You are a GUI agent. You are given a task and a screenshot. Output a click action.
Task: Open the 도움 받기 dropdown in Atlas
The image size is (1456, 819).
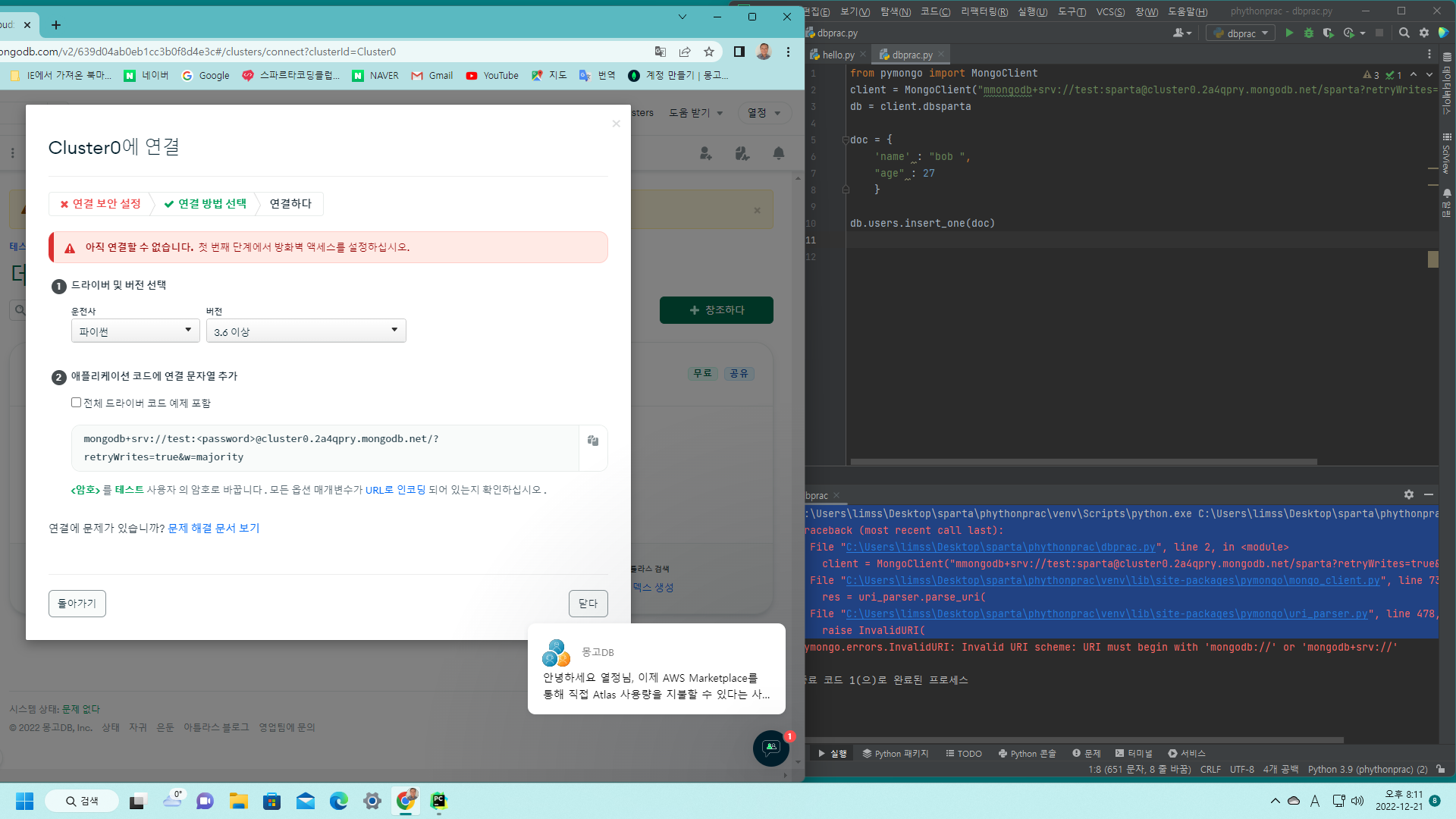696,113
